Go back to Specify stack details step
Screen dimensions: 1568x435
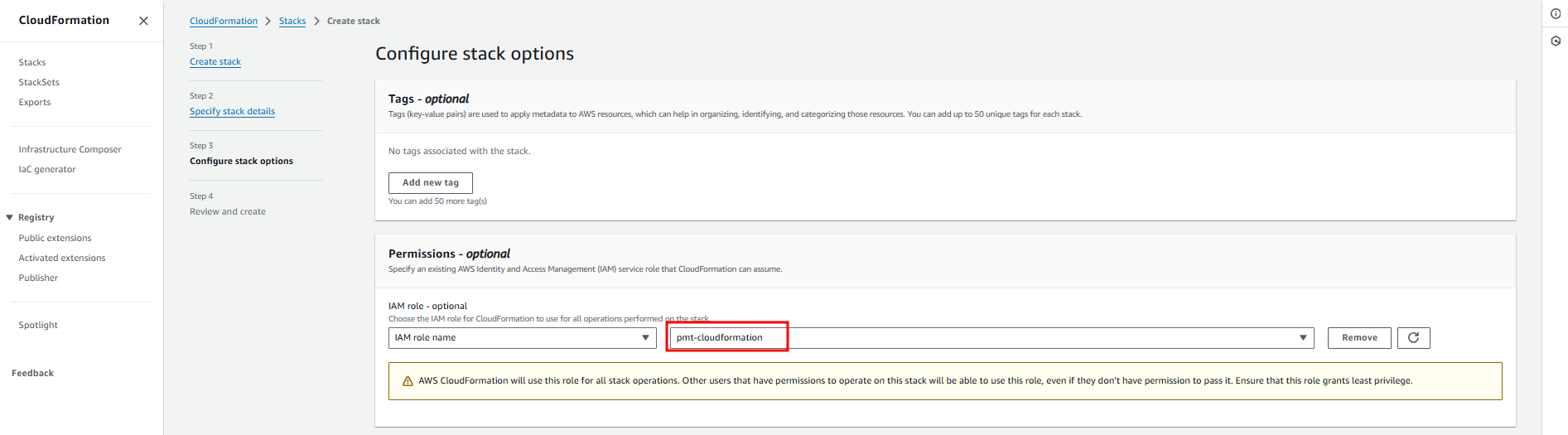[232, 112]
